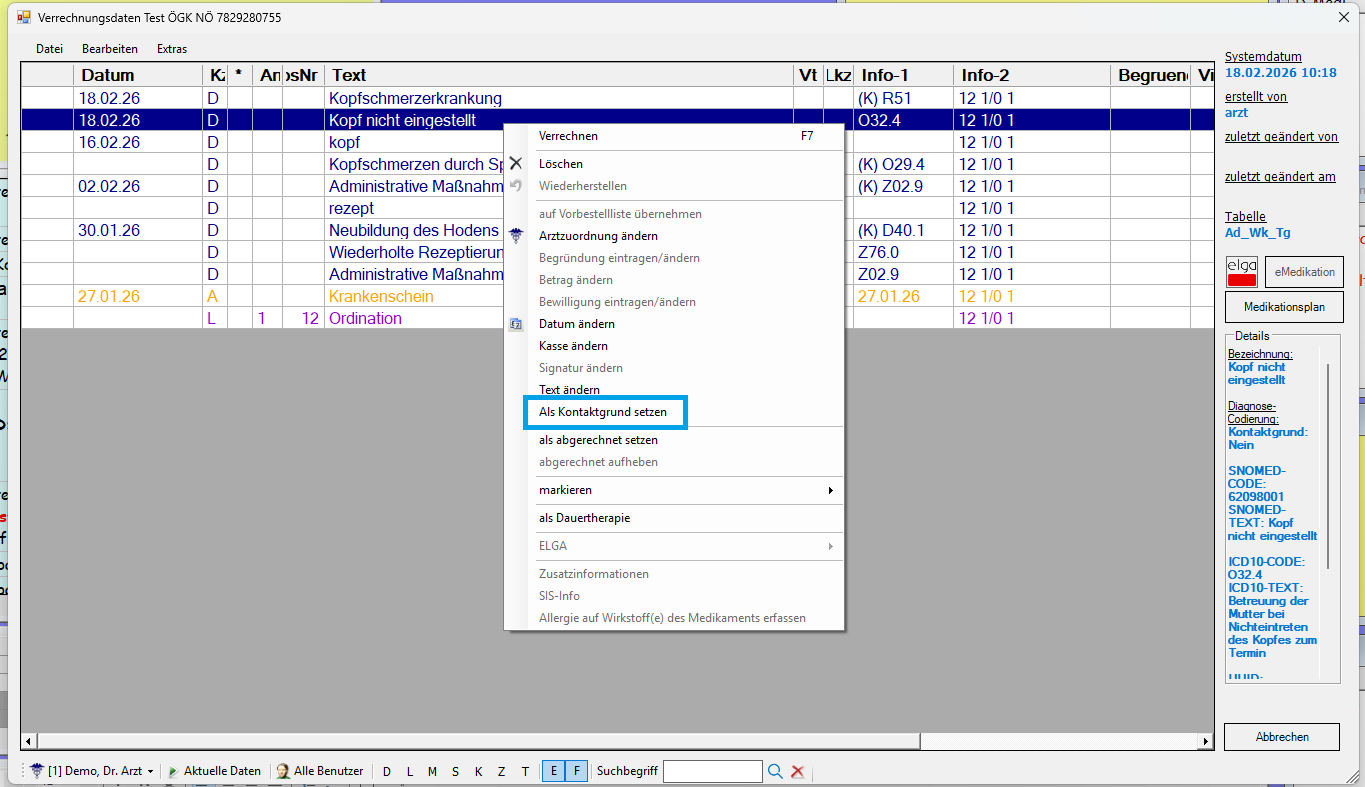Image resolution: width=1365 pixels, height=787 pixels.
Task: Open the Demo, Dr. Arzt doctor dropdown
Action: point(95,771)
